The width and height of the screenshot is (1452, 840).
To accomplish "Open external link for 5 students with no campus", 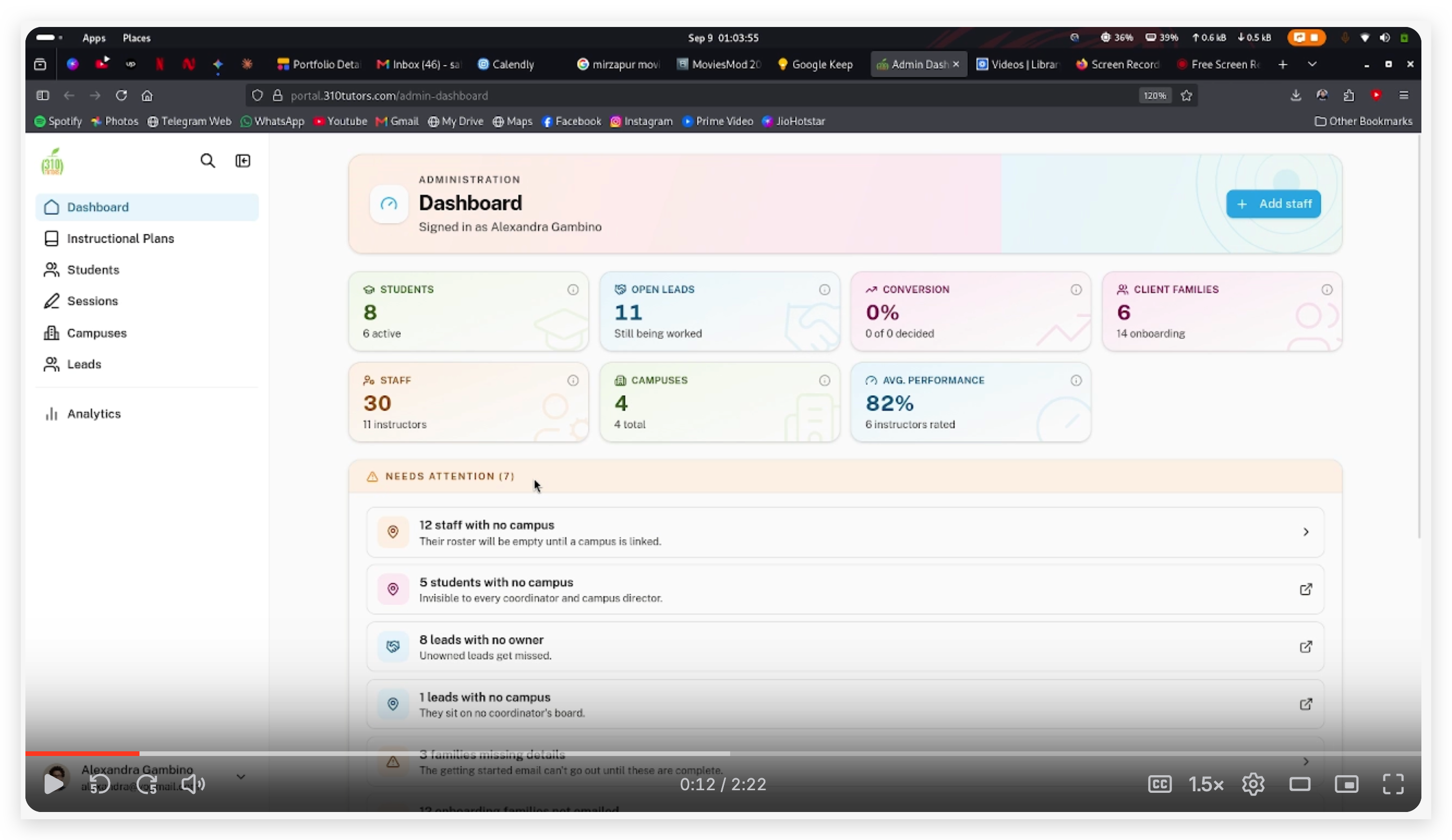I will (1306, 590).
